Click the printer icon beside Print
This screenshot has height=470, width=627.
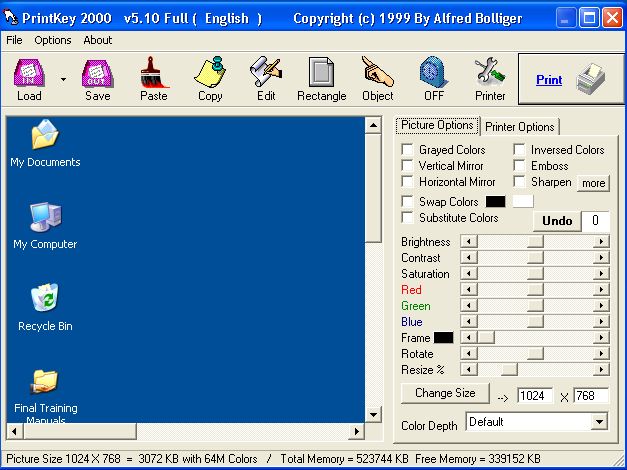[591, 79]
